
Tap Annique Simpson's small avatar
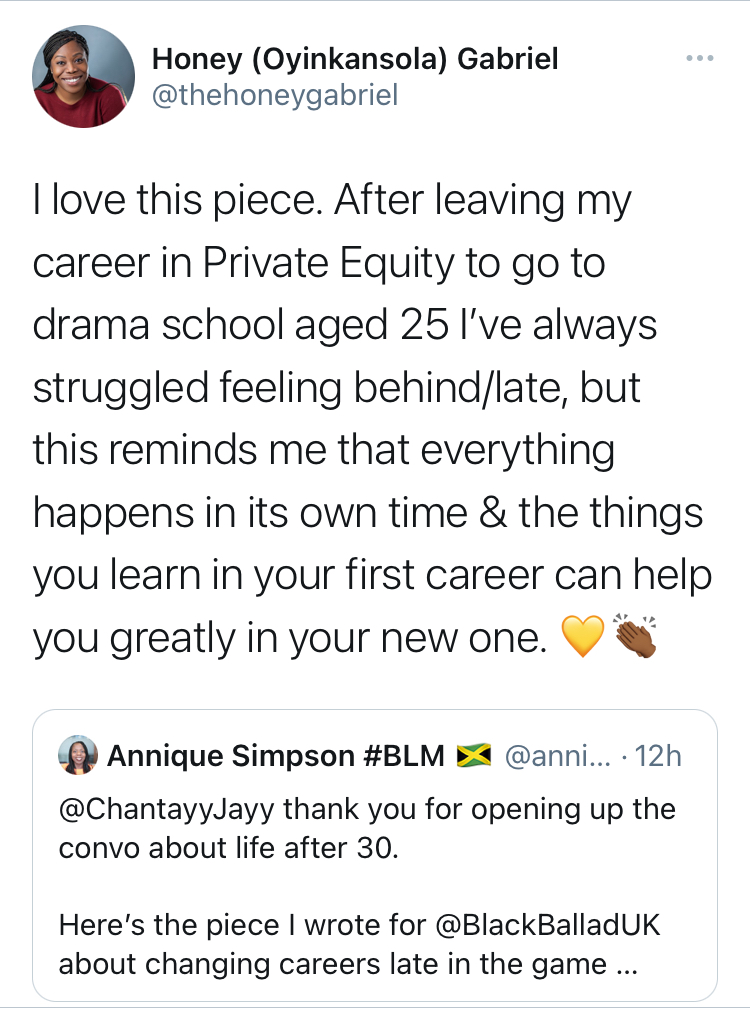[78, 755]
